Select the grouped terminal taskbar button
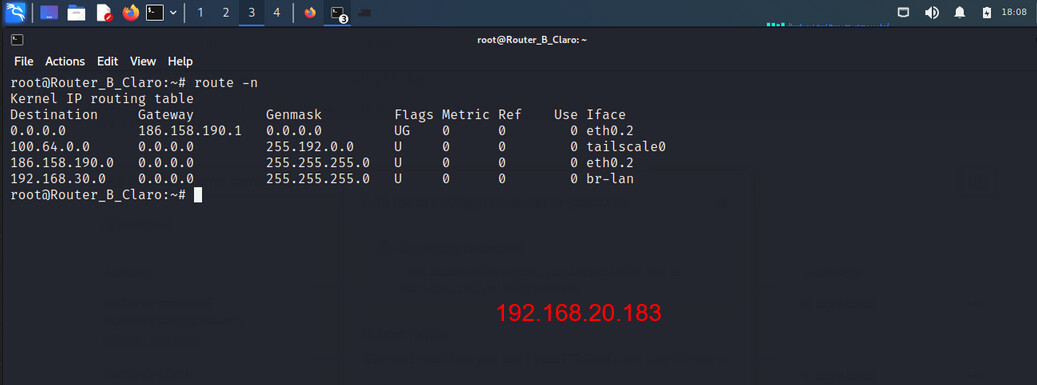Screen dimensions: 1037x385 pos(338,13)
